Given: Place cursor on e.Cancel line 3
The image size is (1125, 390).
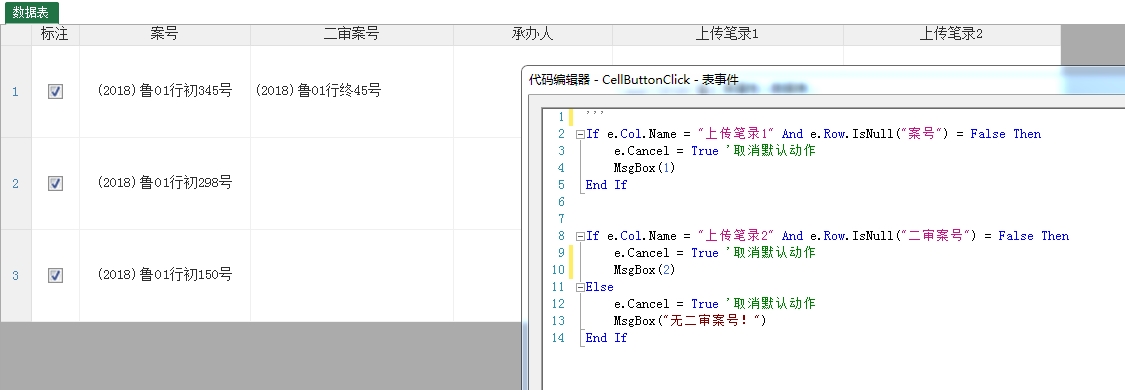Looking at the screenshot, I should [715, 151].
